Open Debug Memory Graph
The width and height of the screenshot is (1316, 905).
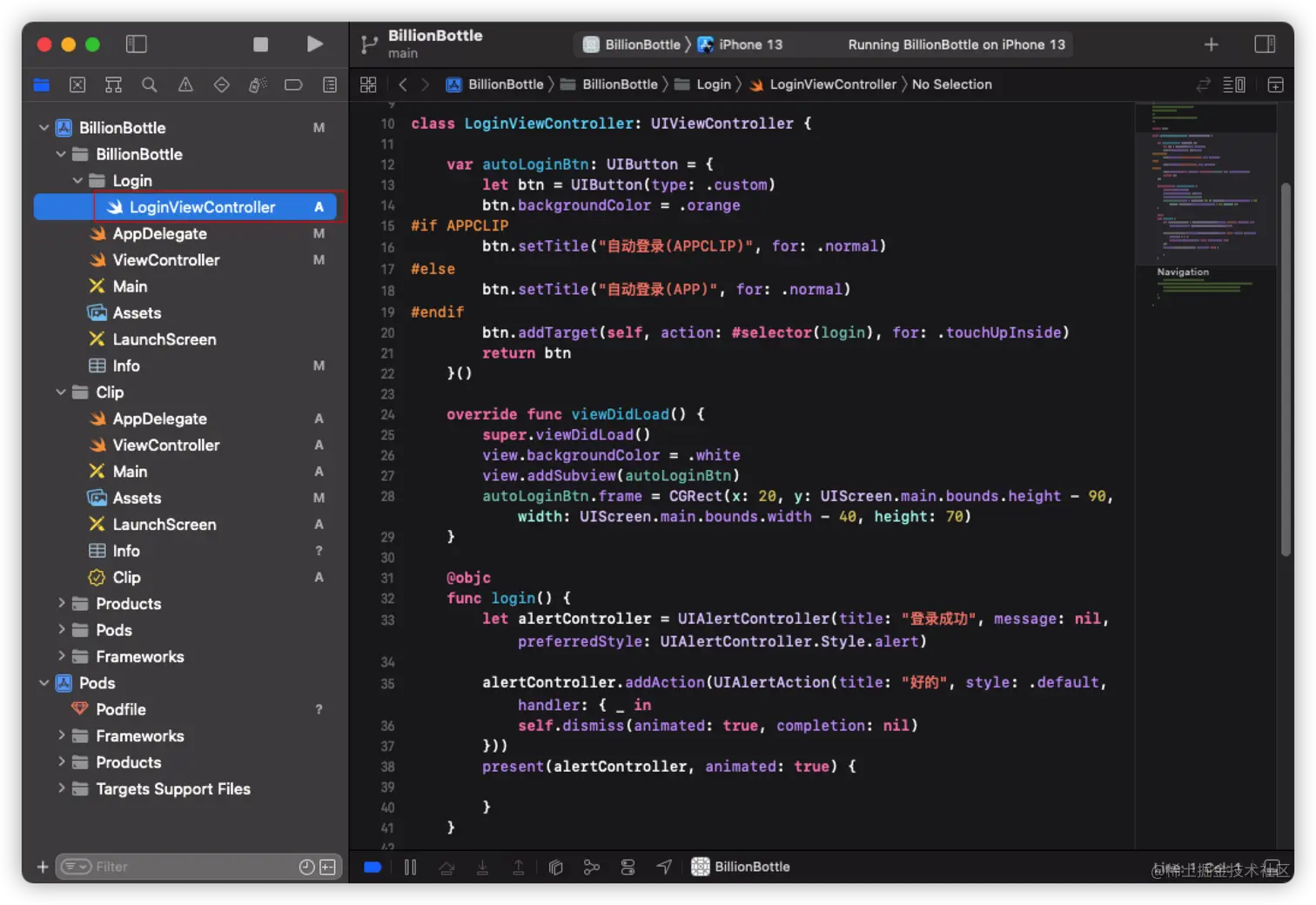pyautogui.click(x=592, y=867)
